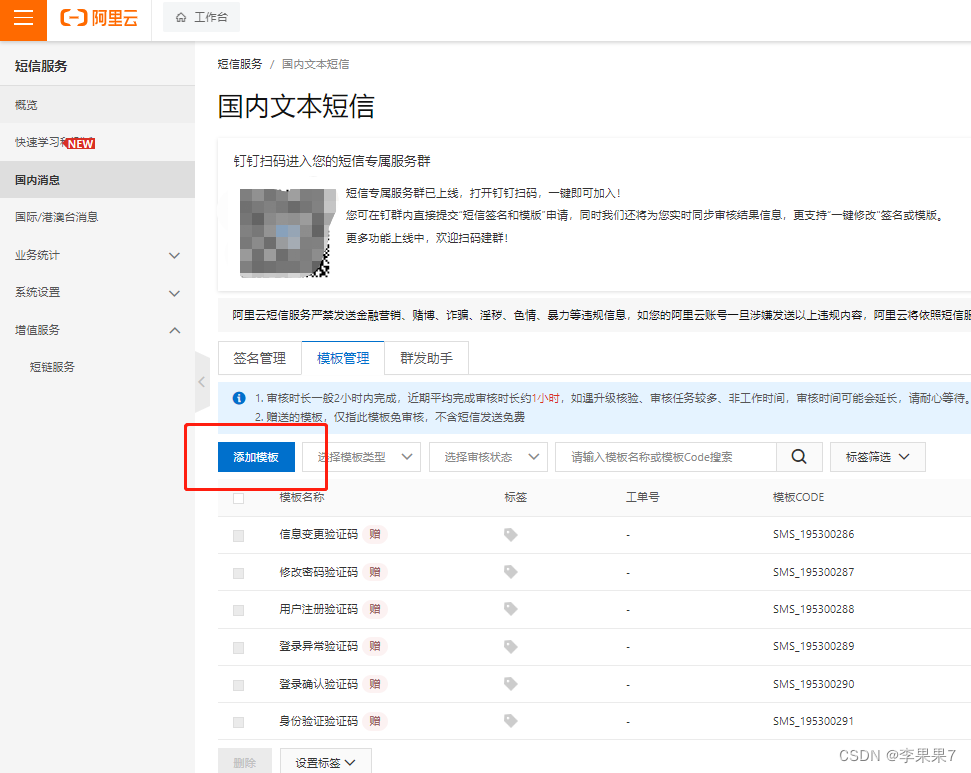Viewport: 971px width, 773px height.
Task: Expand the 系统设置 sidebar section
Action: click(x=97, y=292)
